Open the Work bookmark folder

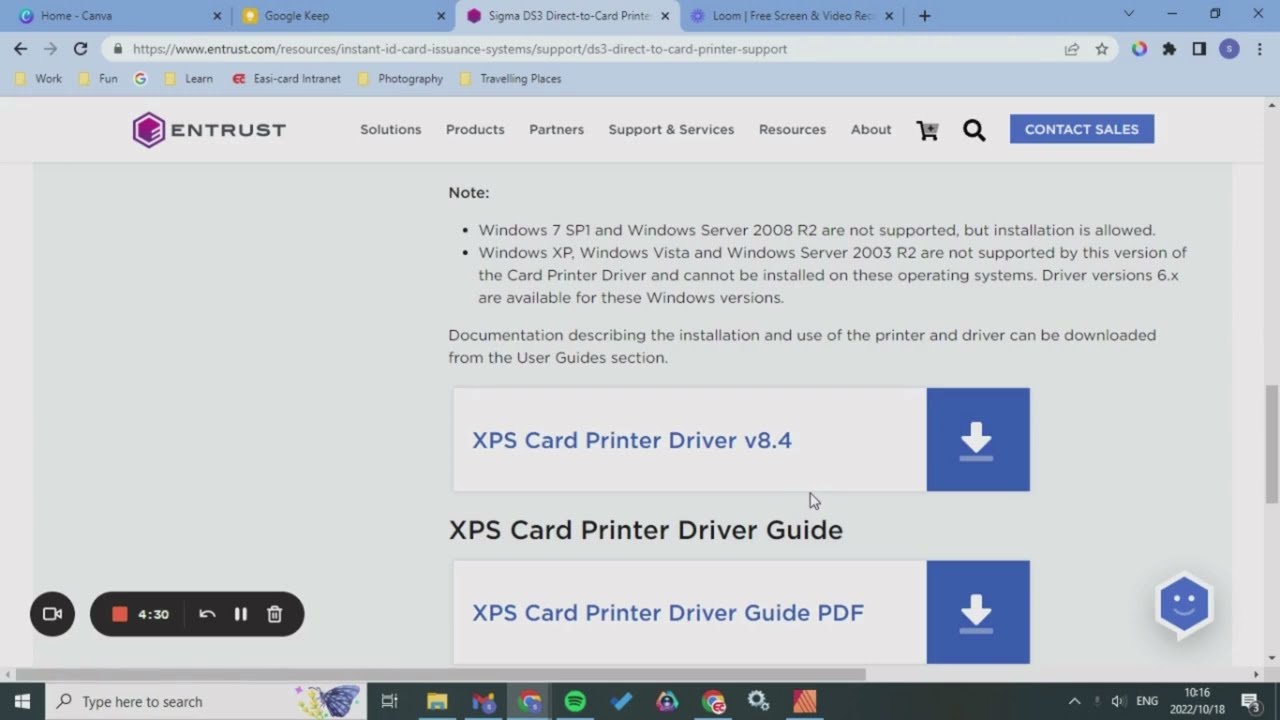39,78
